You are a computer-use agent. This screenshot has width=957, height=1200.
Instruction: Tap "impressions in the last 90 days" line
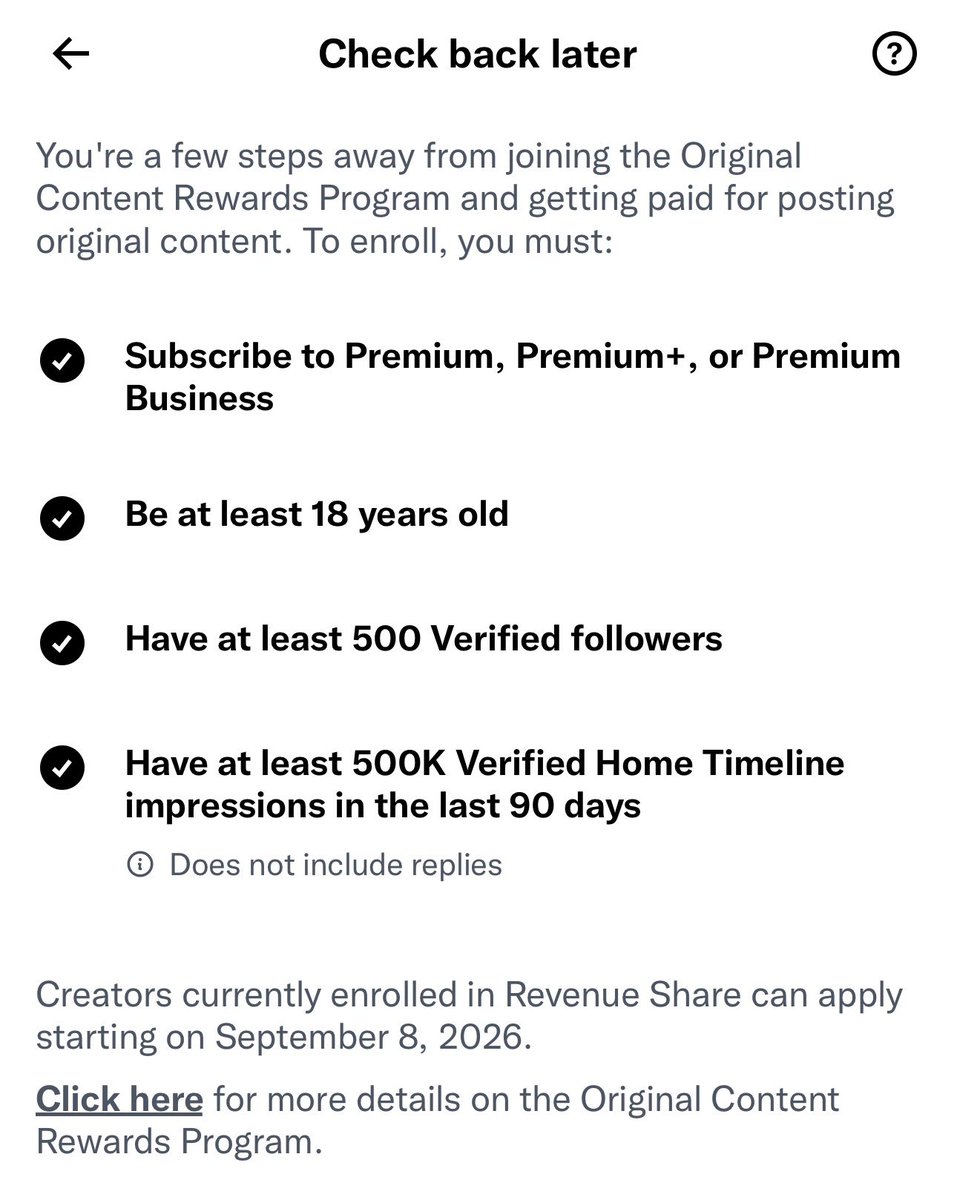(383, 806)
